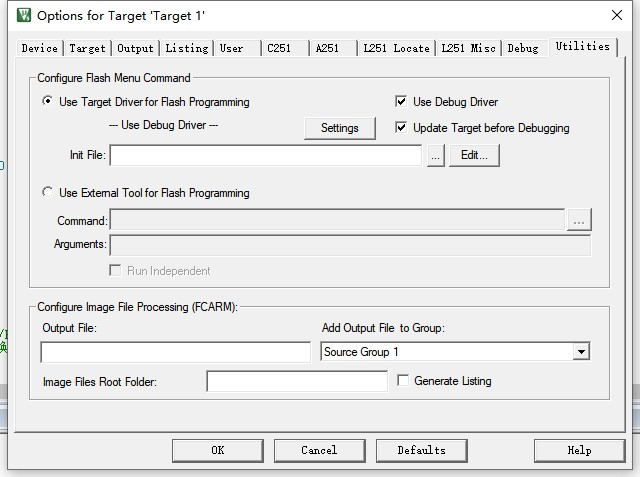Image resolution: width=640 pixels, height=477 pixels.
Task: Open flash driver Settings
Action: (x=340, y=128)
